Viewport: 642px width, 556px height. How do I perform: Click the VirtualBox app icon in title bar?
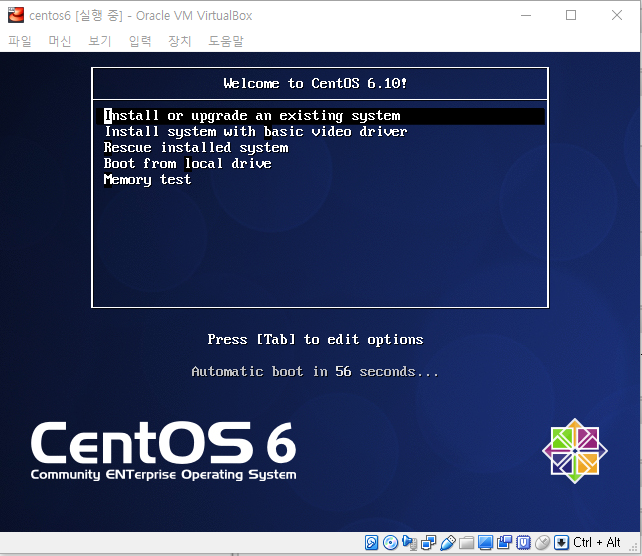pyautogui.click(x=16, y=15)
